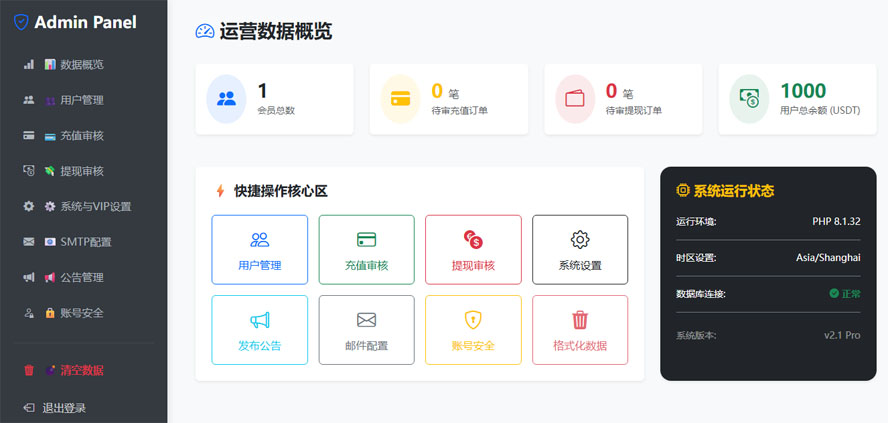Open 账号安全 from the sidebar menu
888x423 pixels.
point(84,313)
